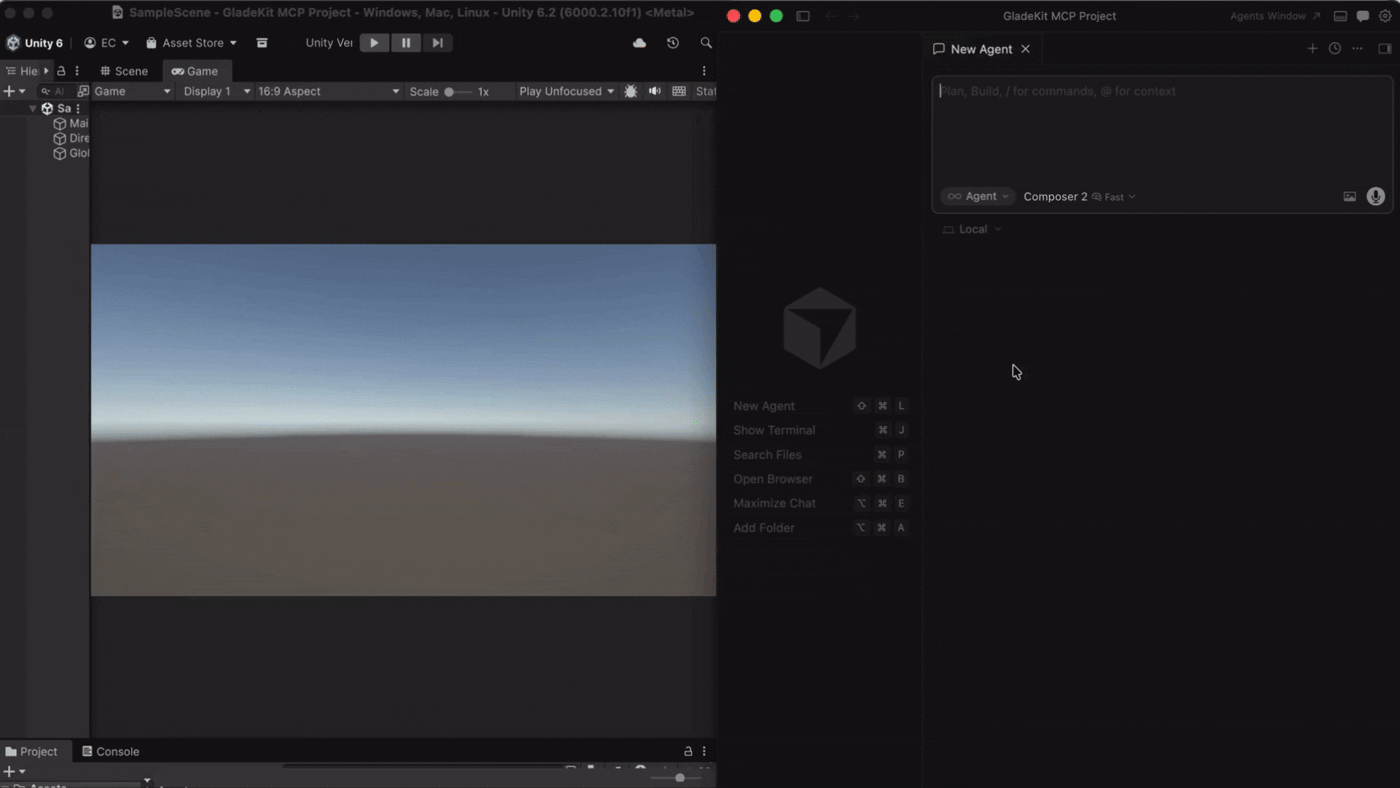Click the Agents Window link
The width and height of the screenshot is (1400, 788).
pyautogui.click(x=1275, y=16)
